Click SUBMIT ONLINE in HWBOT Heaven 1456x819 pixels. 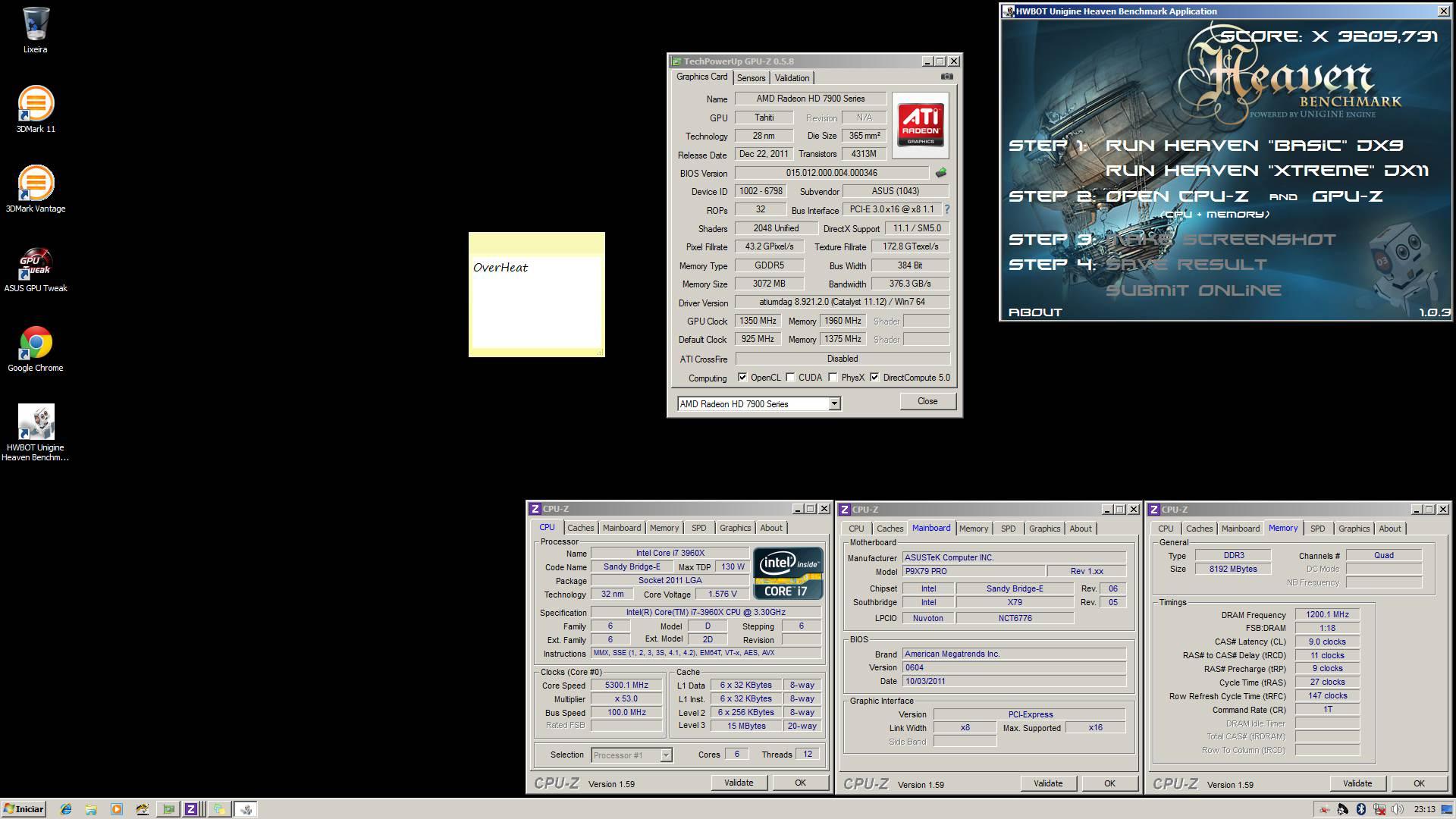(1194, 290)
